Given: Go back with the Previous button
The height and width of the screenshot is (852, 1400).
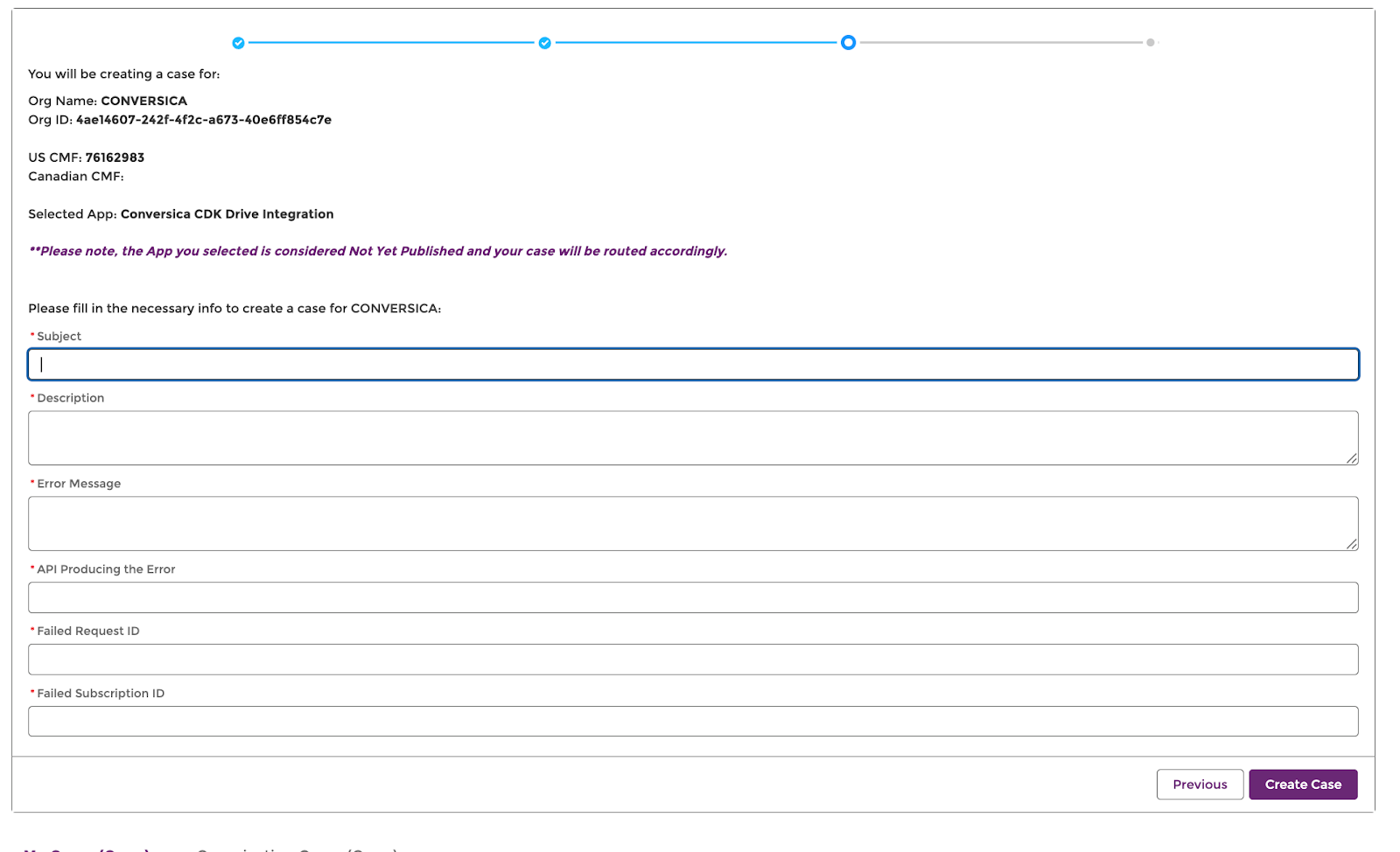Looking at the screenshot, I should (x=1200, y=785).
